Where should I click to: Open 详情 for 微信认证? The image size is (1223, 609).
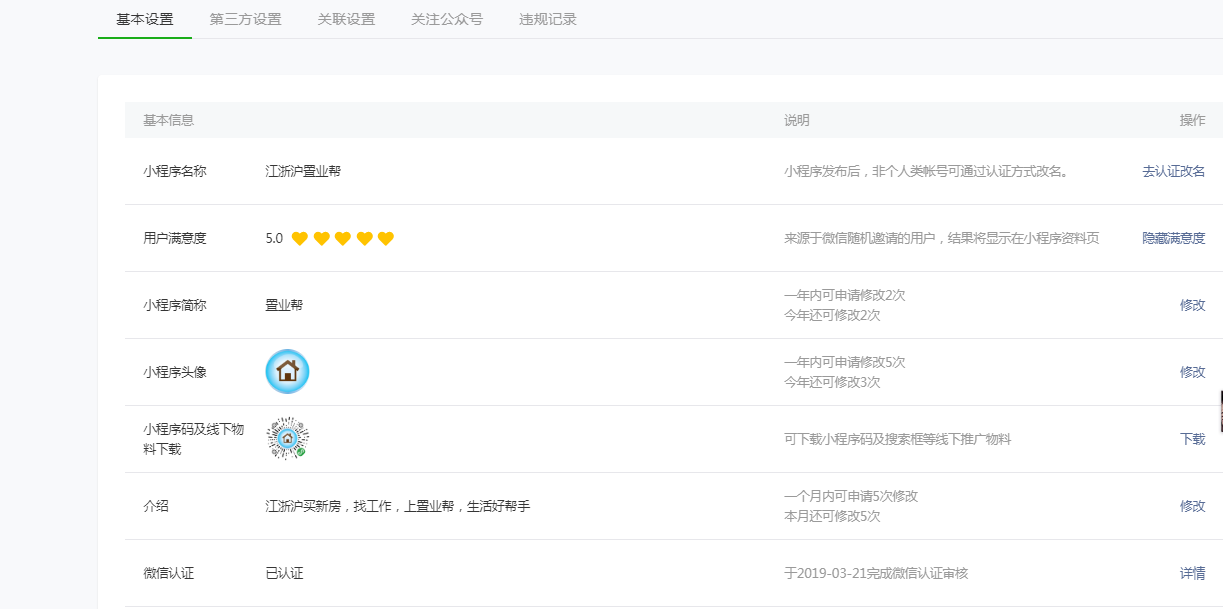[x=1192, y=573]
